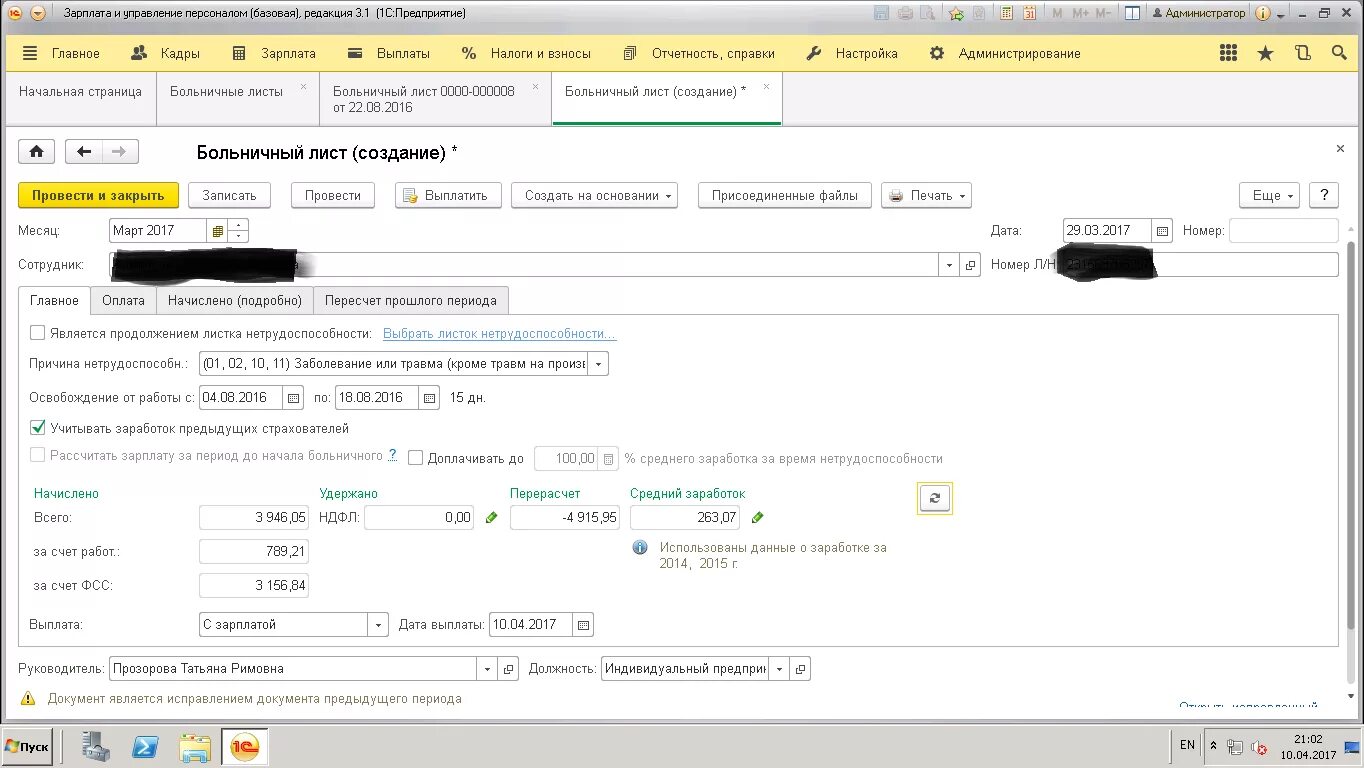1364x768 pixels.
Task: Click 'Выбрать листок нетрудоспособности...' link
Action: click(500, 334)
